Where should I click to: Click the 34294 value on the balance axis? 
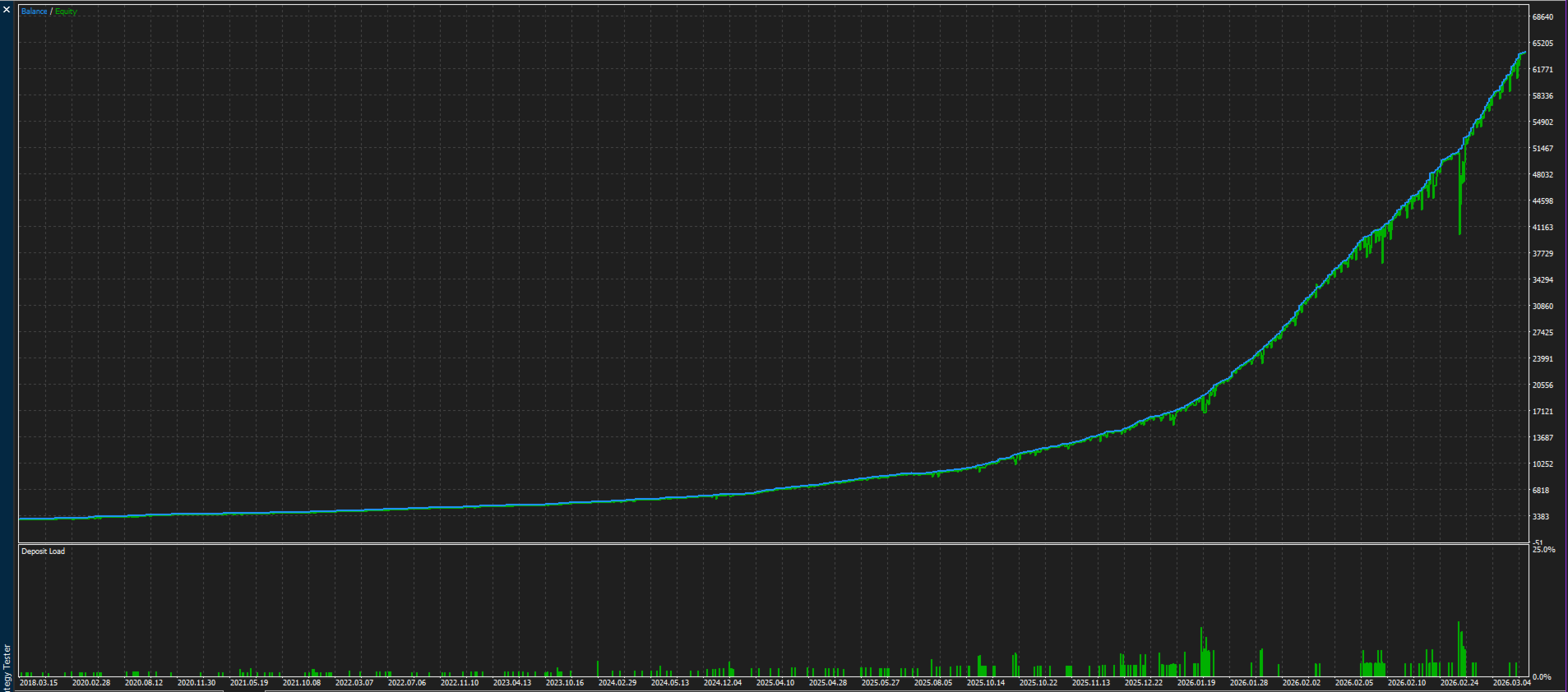click(1543, 280)
